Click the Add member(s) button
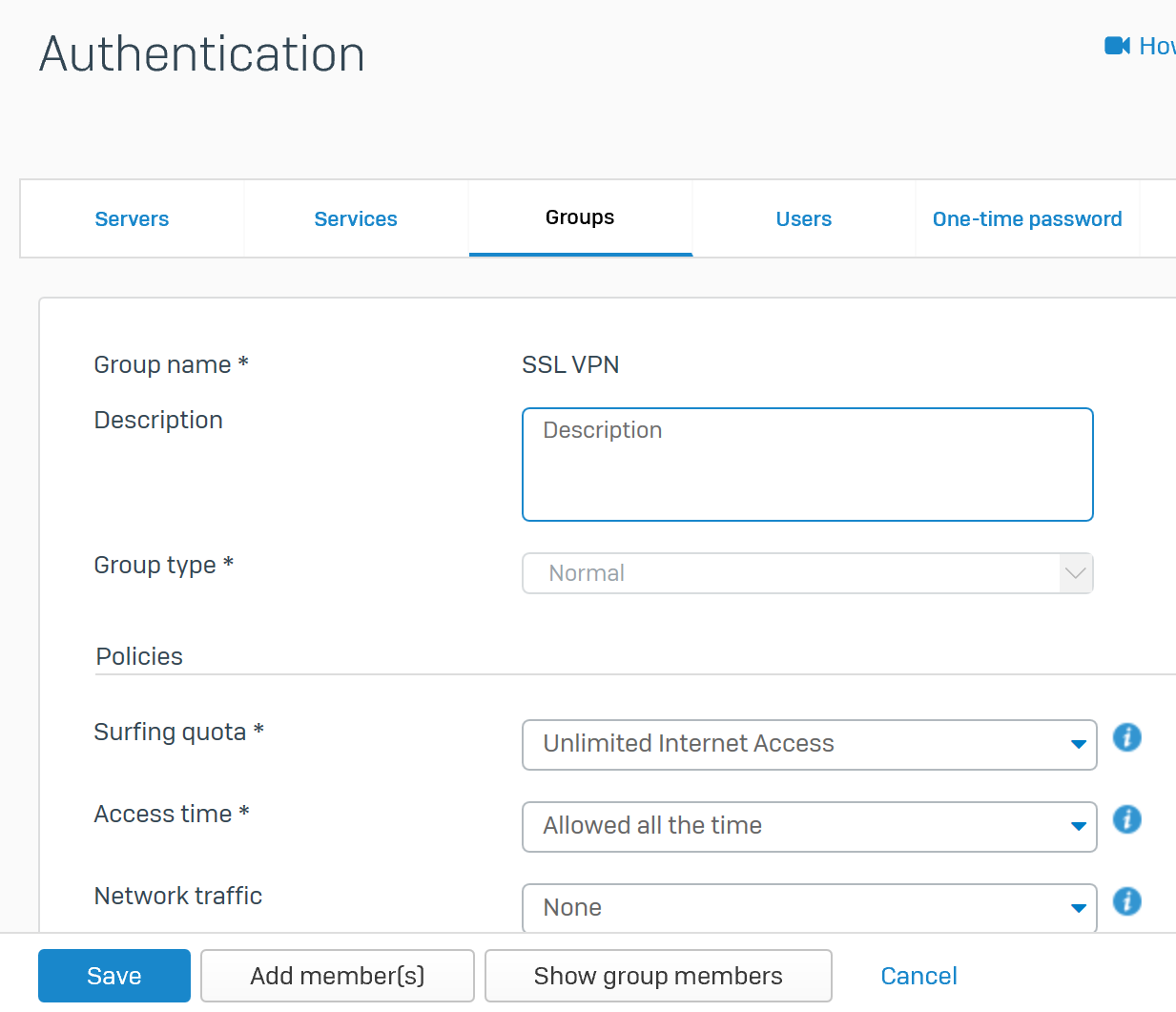The image size is (1176, 1012). click(337, 976)
